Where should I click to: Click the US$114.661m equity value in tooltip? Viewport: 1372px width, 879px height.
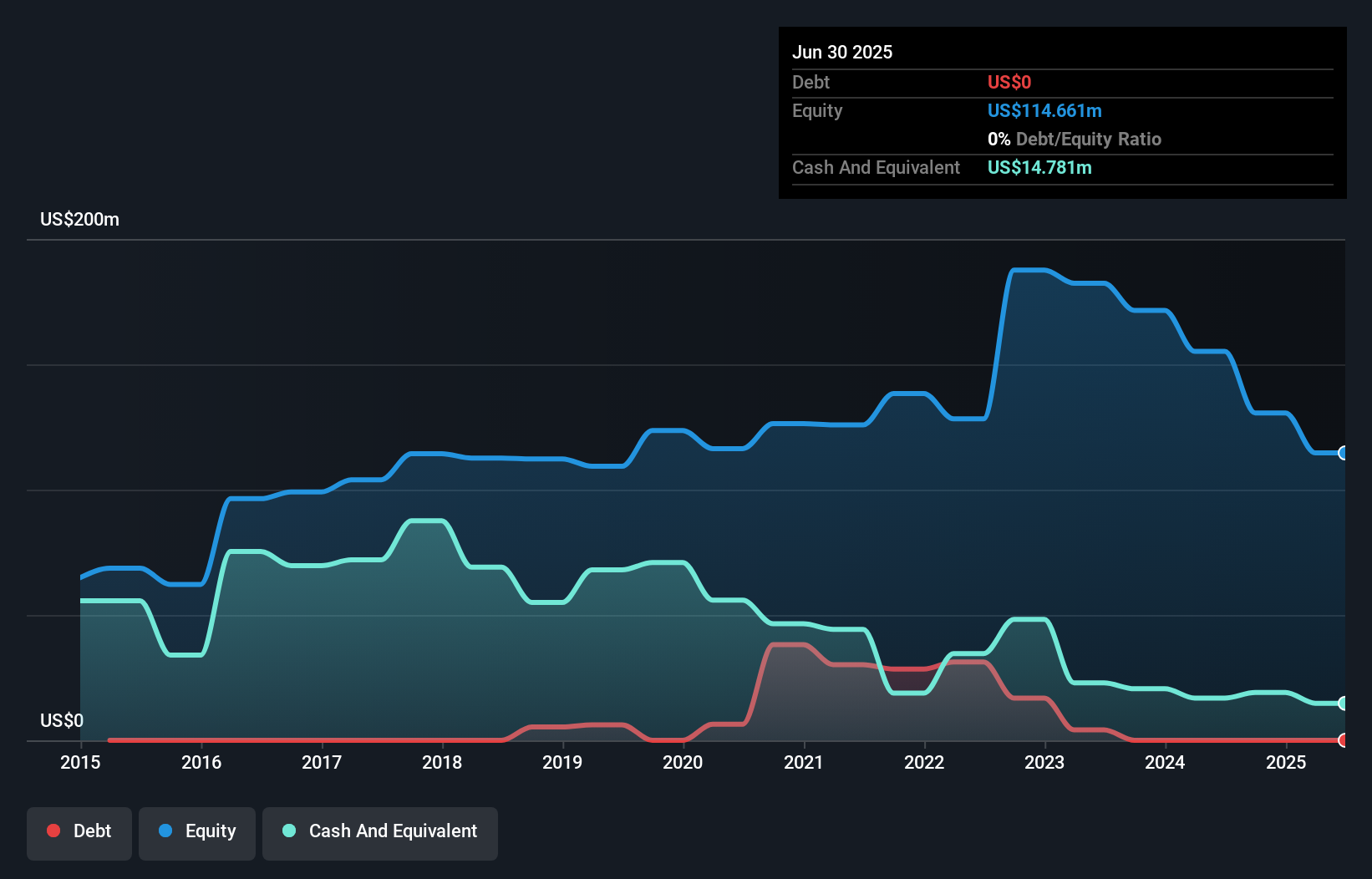(1044, 110)
